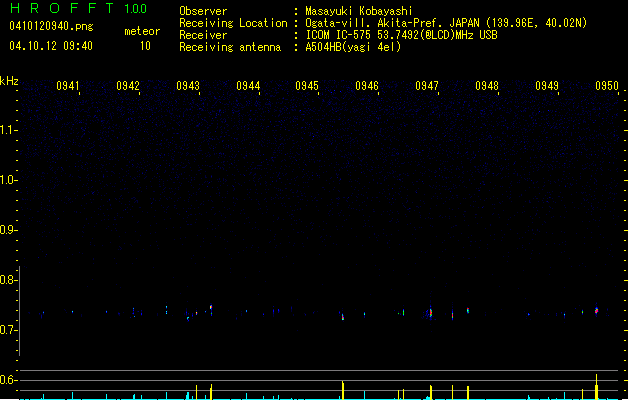The height and width of the screenshot is (400, 629).
Task: Click the 0948 time marker
Action: 487,86
